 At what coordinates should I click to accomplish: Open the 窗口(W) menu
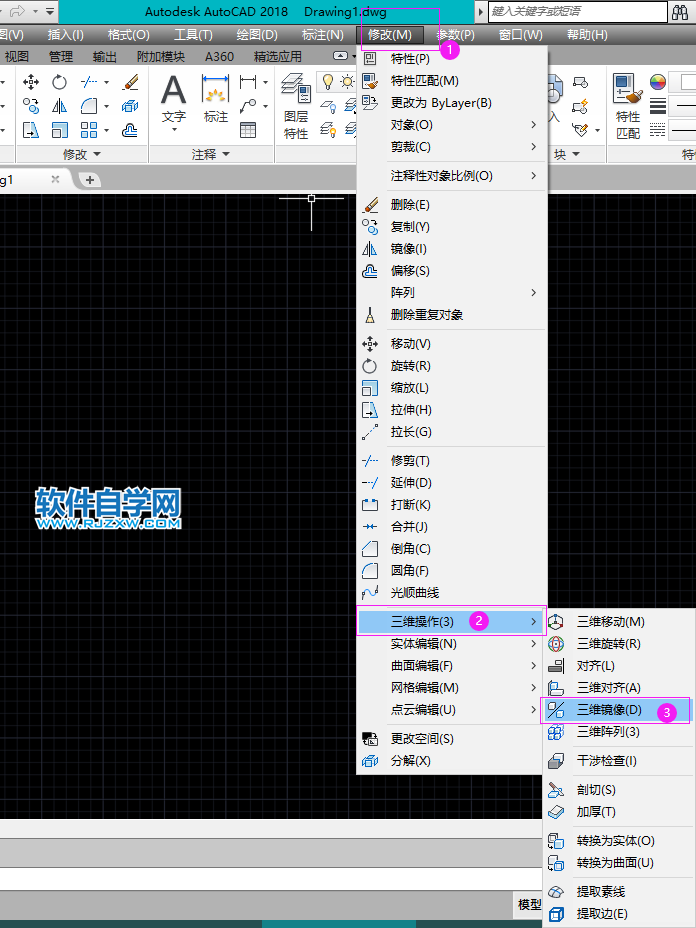point(520,35)
